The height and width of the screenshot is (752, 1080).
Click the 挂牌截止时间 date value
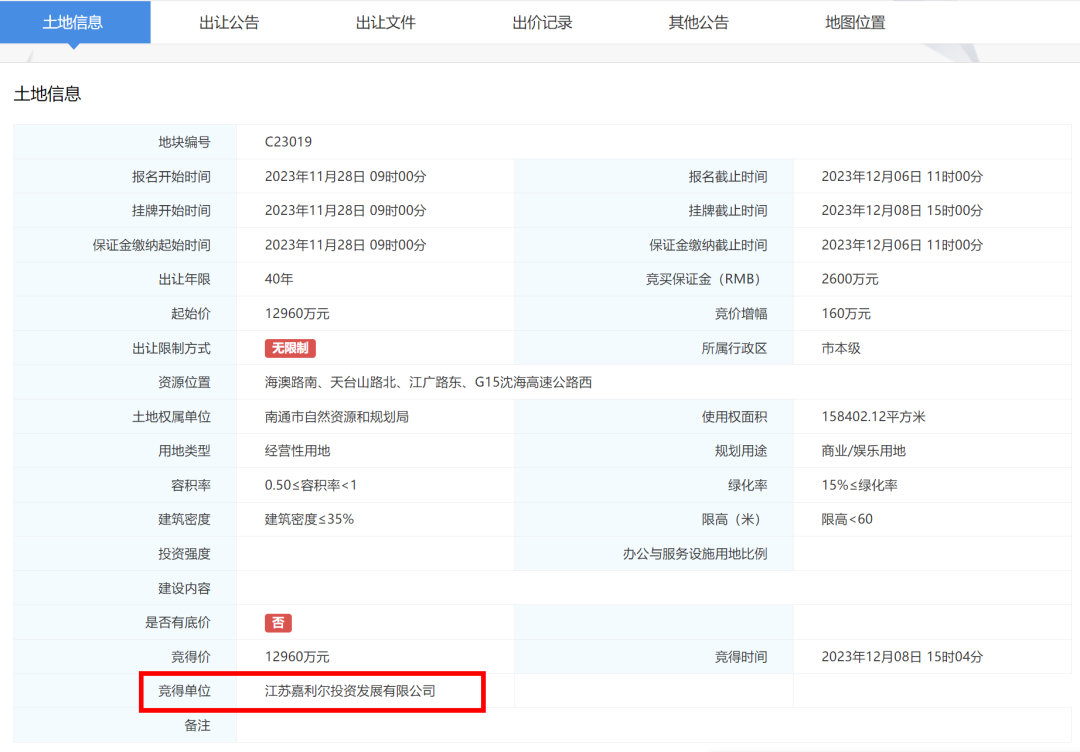(x=902, y=211)
